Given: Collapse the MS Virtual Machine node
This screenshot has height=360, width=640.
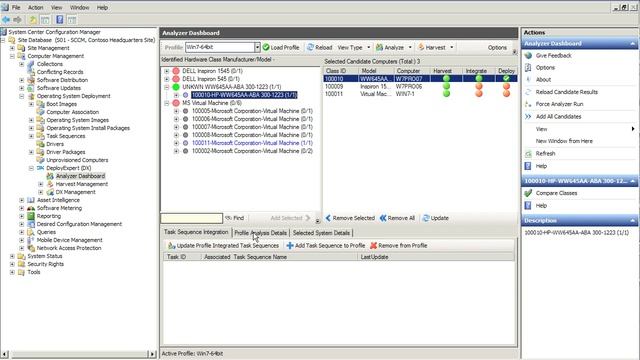Looking at the screenshot, I should (167, 103).
